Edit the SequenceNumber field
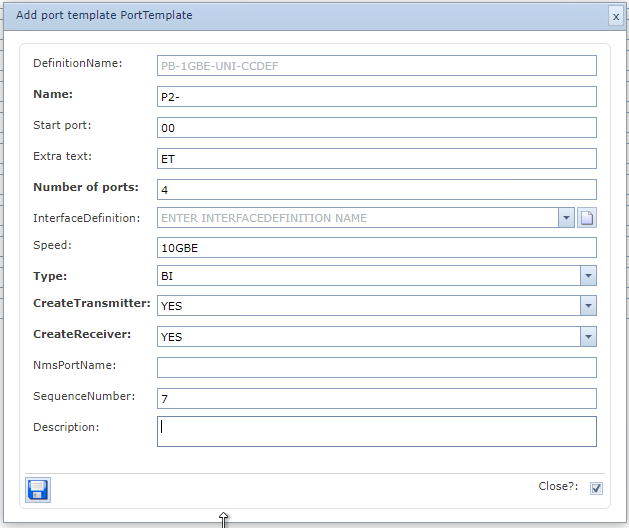The height and width of the screenshot is (528, 629). tap(377, 398)
